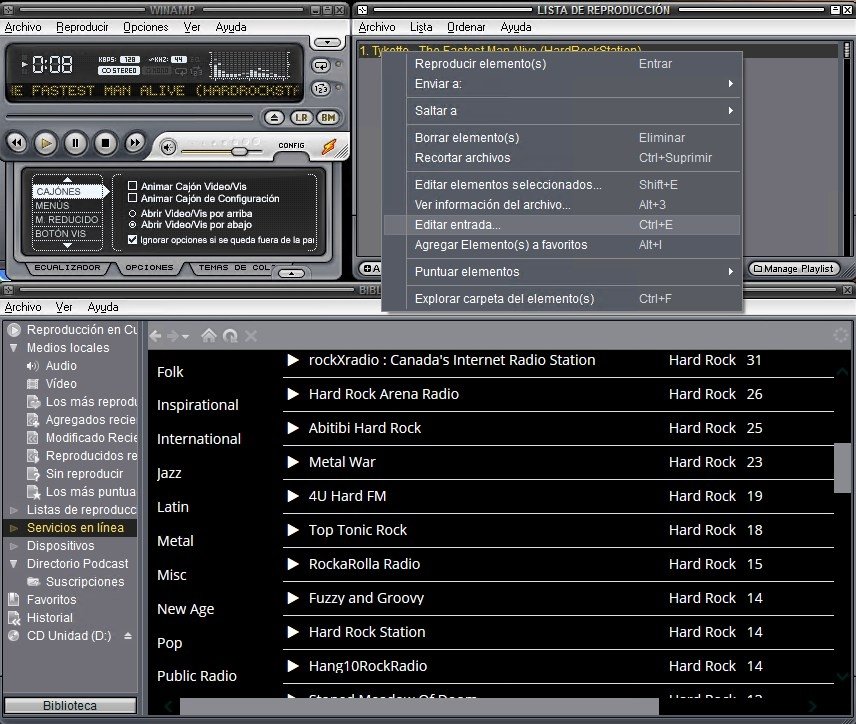Viewport: 856px width, 724px height.
Task: Click the song seek bar
Action: coord(129,117)
